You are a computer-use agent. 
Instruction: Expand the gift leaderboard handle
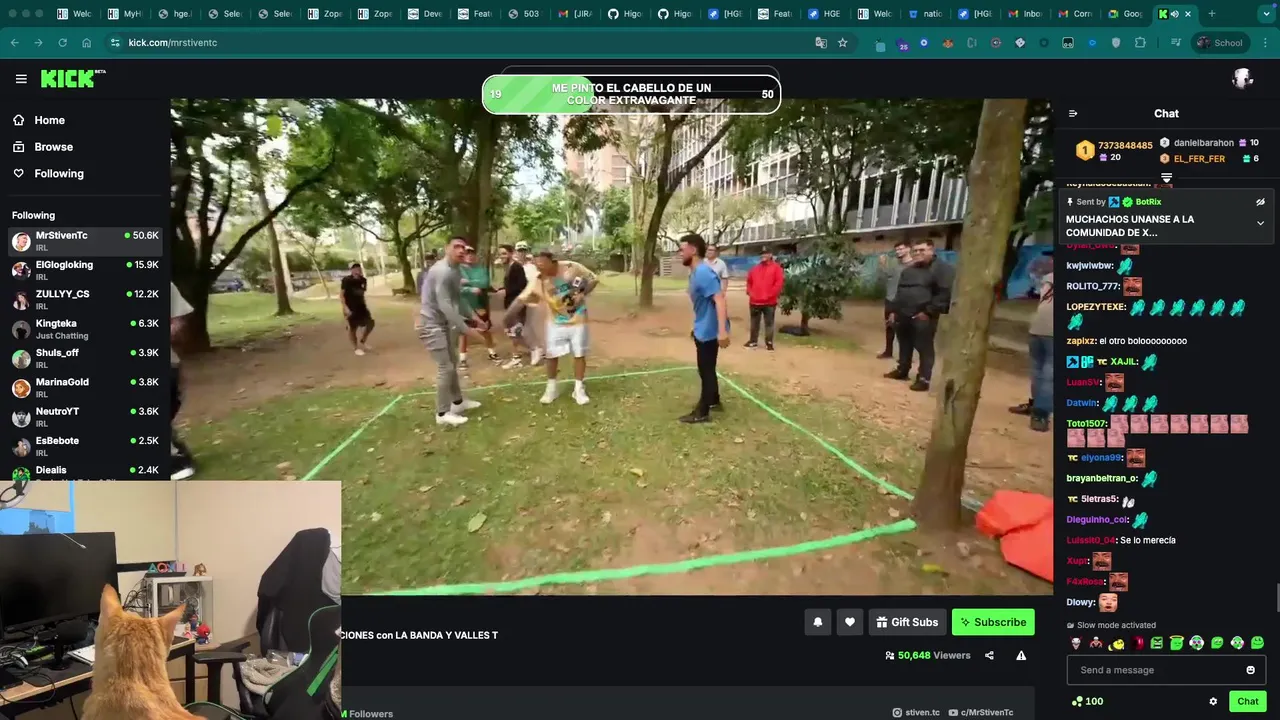[x=1166, y=178]
